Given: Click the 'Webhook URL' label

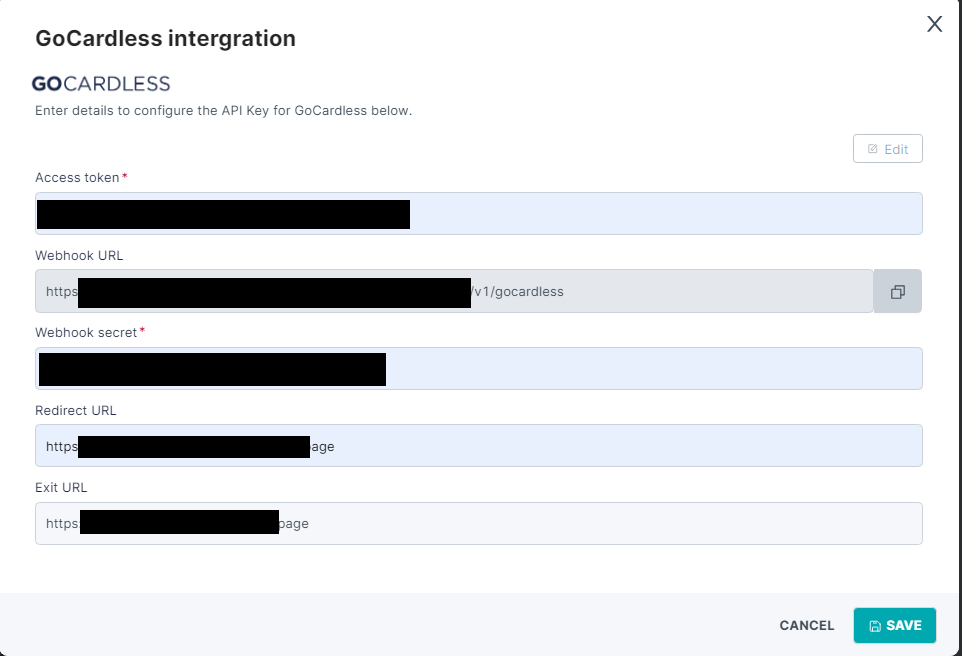Looking at the screenshot, I should 79,256.
